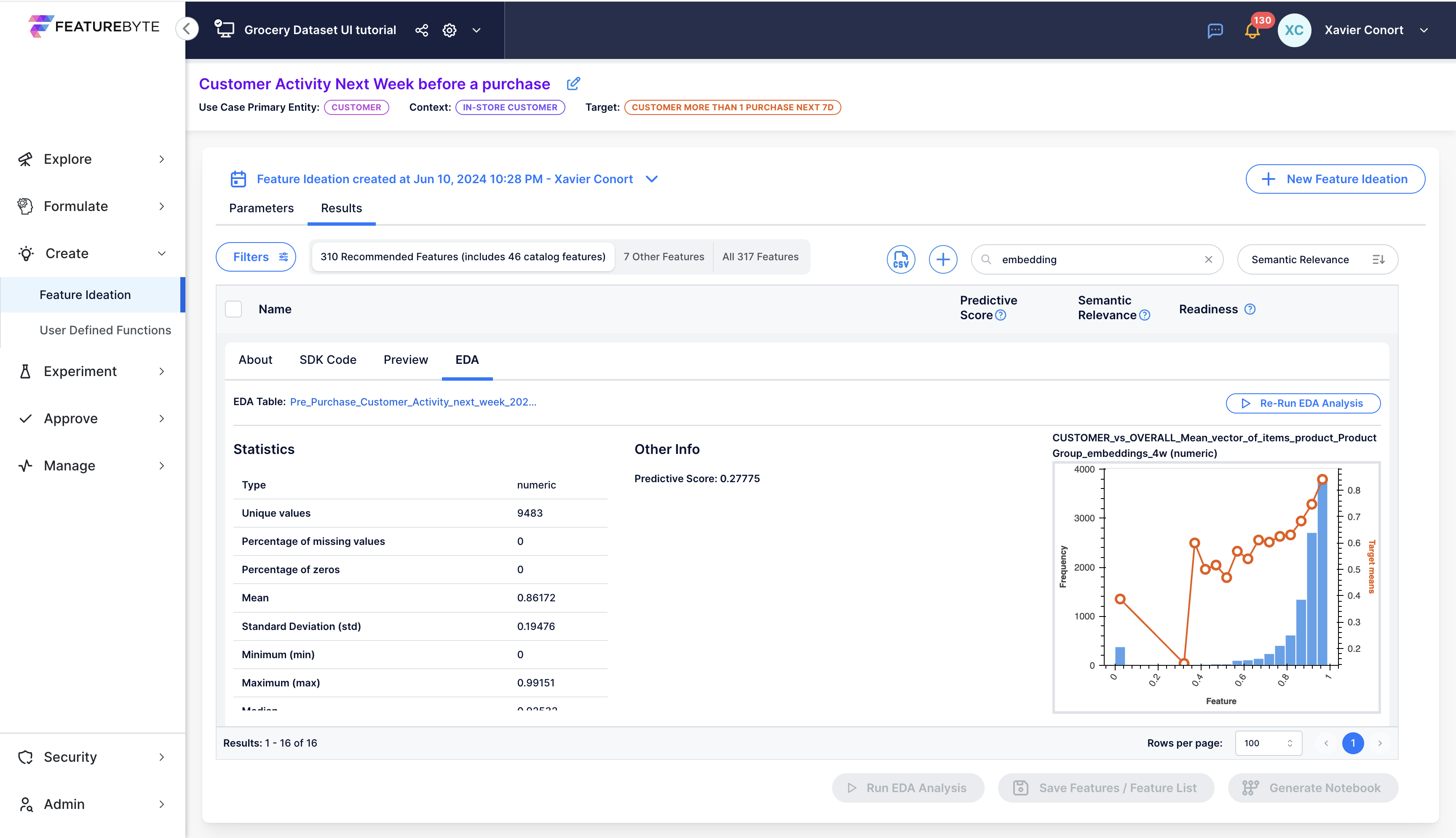Click the Explore telescope icon
The height and width of the screenshot is (838, 1456).
[25, 159]
